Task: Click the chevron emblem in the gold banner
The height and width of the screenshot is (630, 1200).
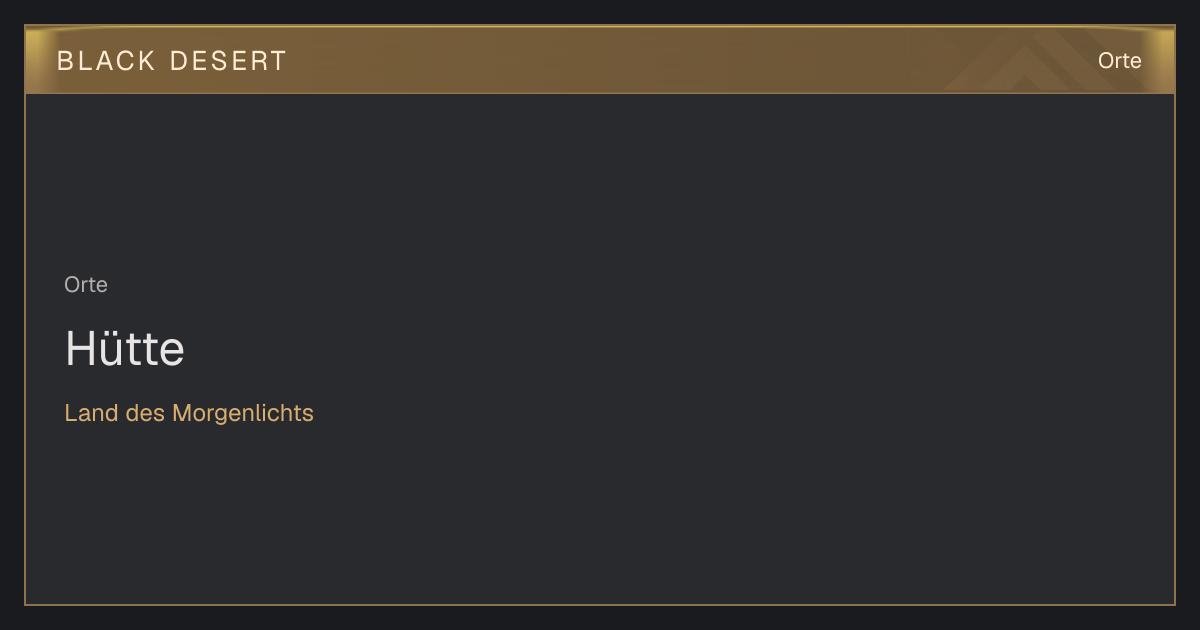Action: pyautogui.click(x=1040, y=60)
